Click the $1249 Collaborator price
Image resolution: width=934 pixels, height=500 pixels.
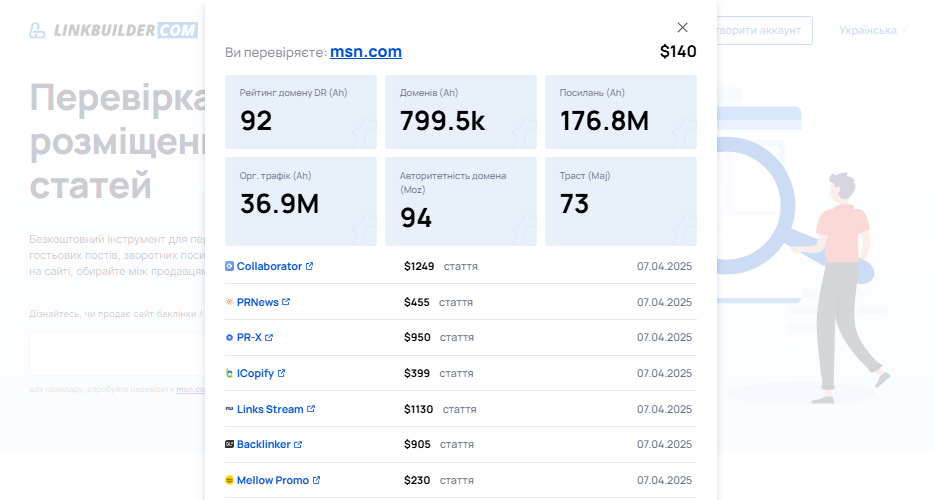click(x=419, y=266)
